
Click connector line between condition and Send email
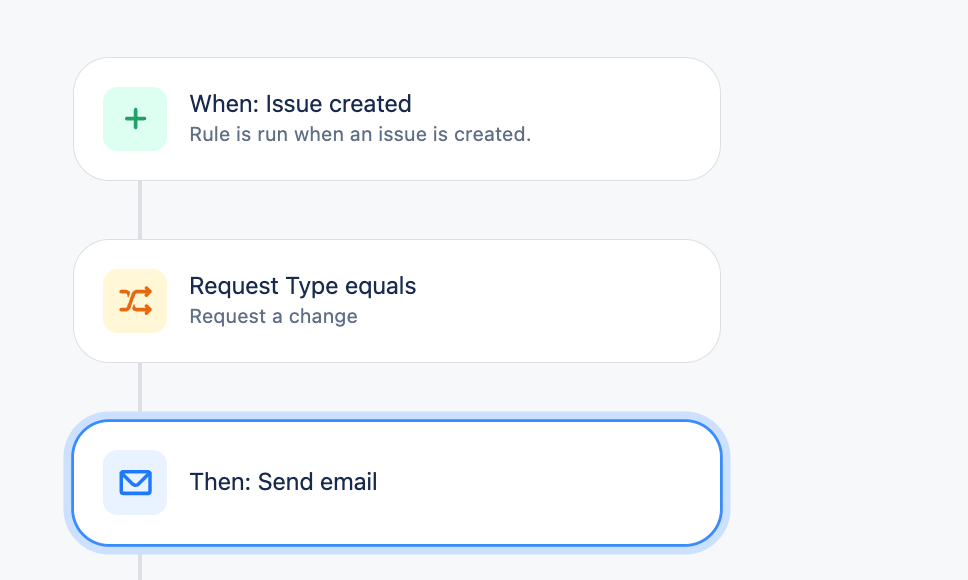coord(140,387)
